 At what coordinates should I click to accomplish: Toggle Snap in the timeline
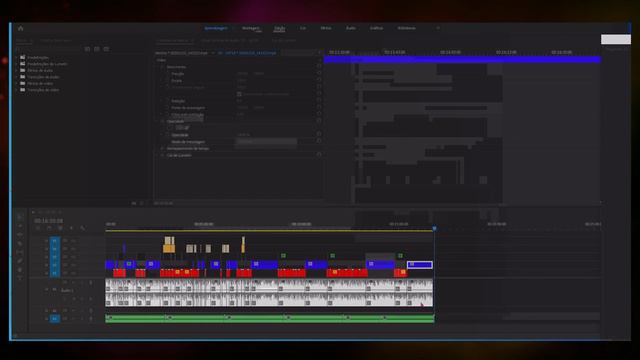tap(49, 228)
